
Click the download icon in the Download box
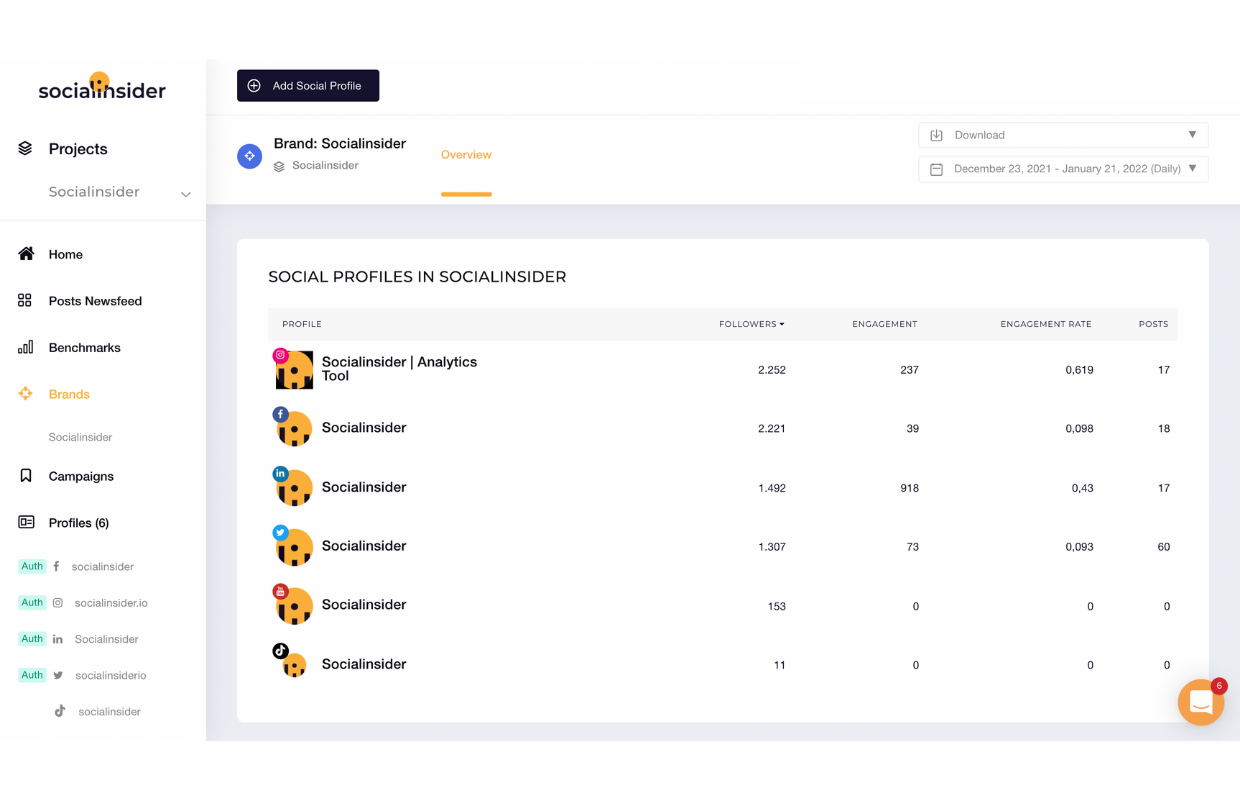point(937,135)
